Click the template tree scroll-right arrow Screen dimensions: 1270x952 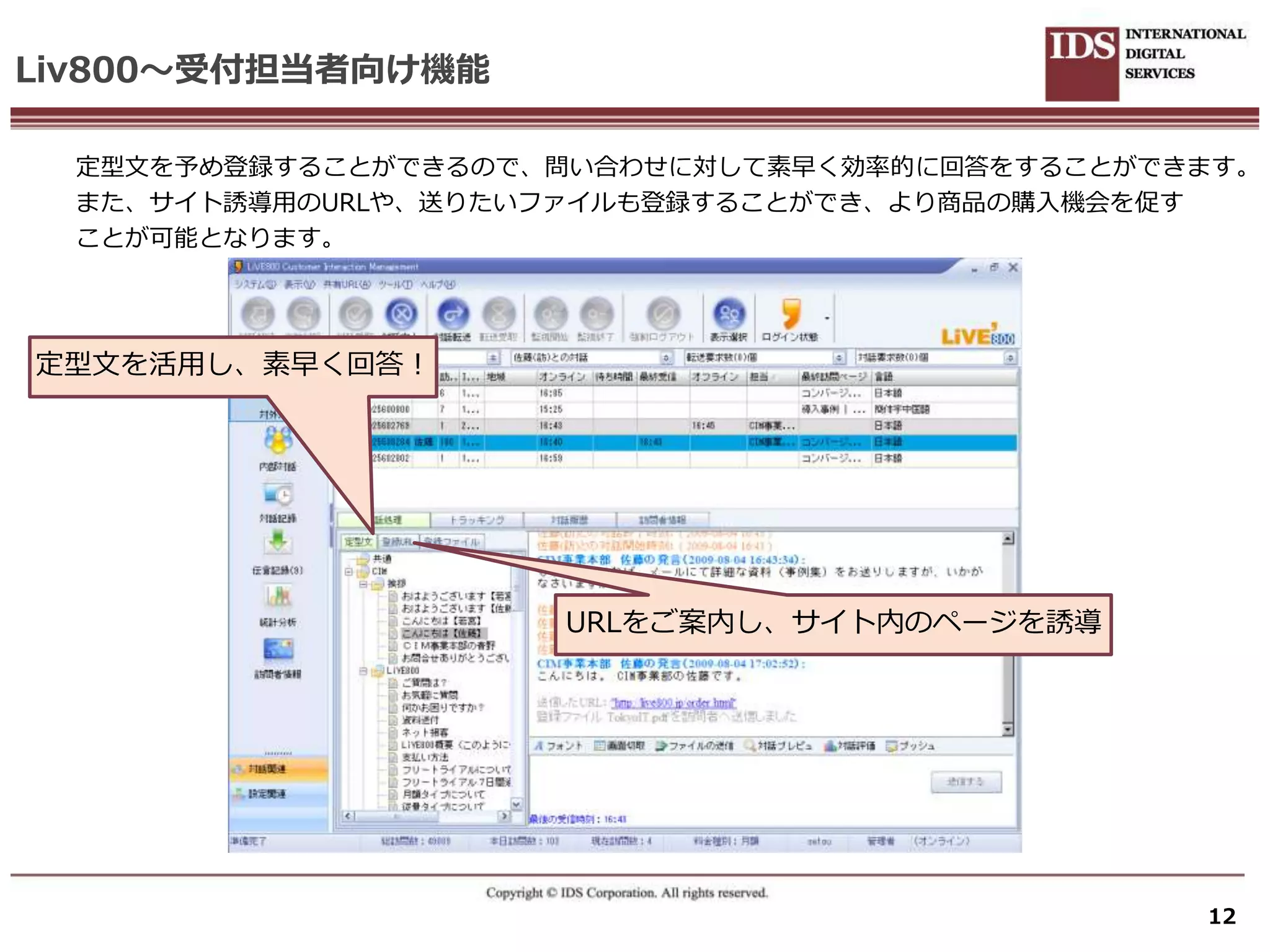505,816
